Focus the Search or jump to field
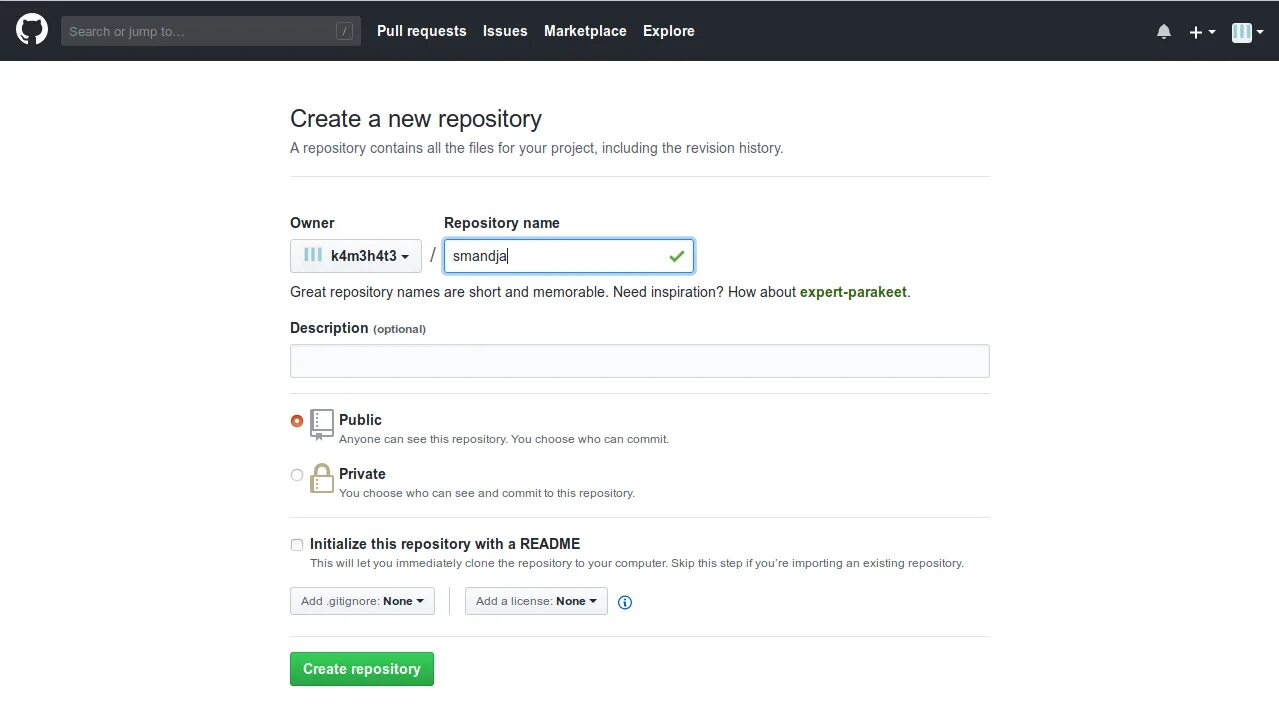This screenshot has height=726, width=1279. click(x=211, y=31)
